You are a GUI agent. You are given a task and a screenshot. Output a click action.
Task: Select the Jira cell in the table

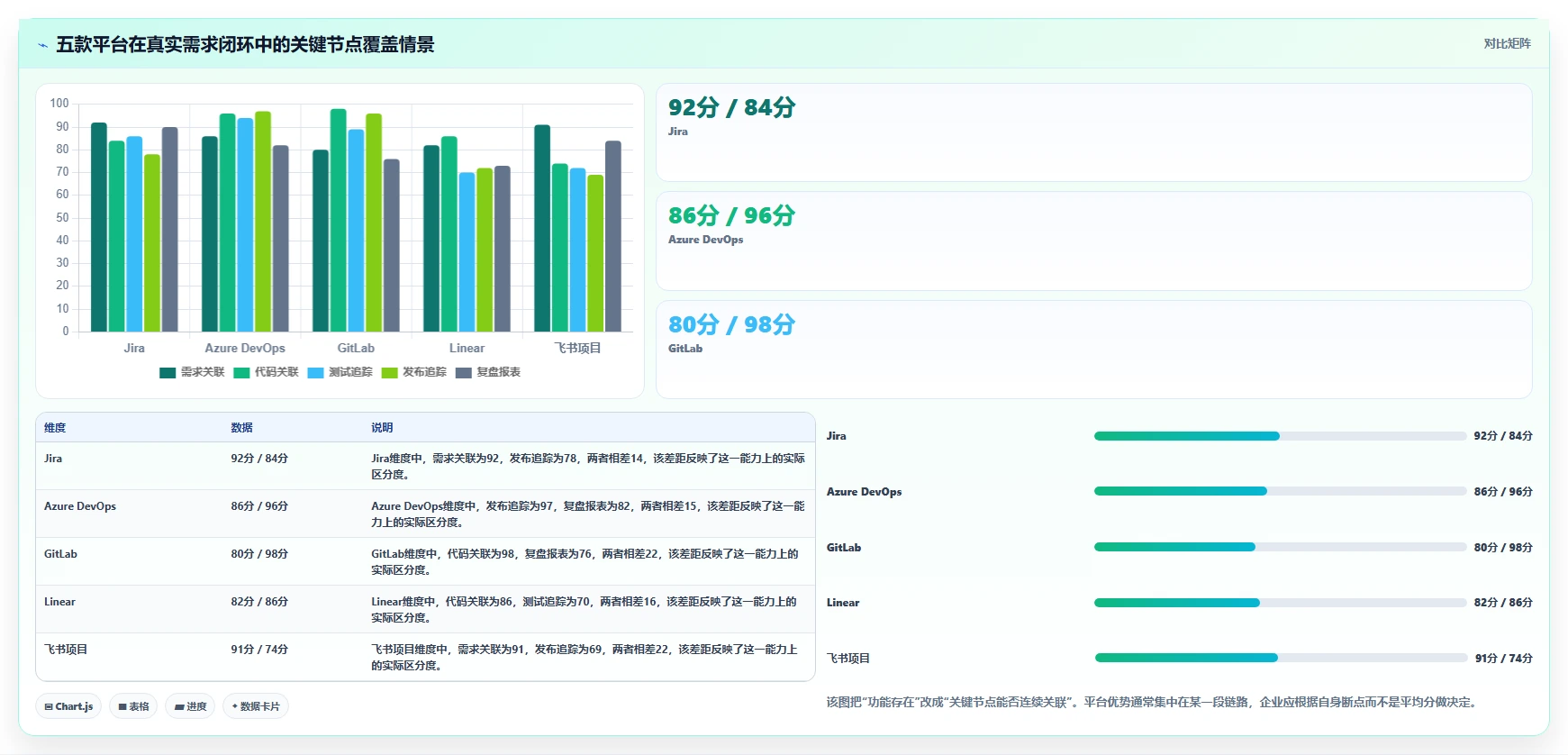point(53,459)
